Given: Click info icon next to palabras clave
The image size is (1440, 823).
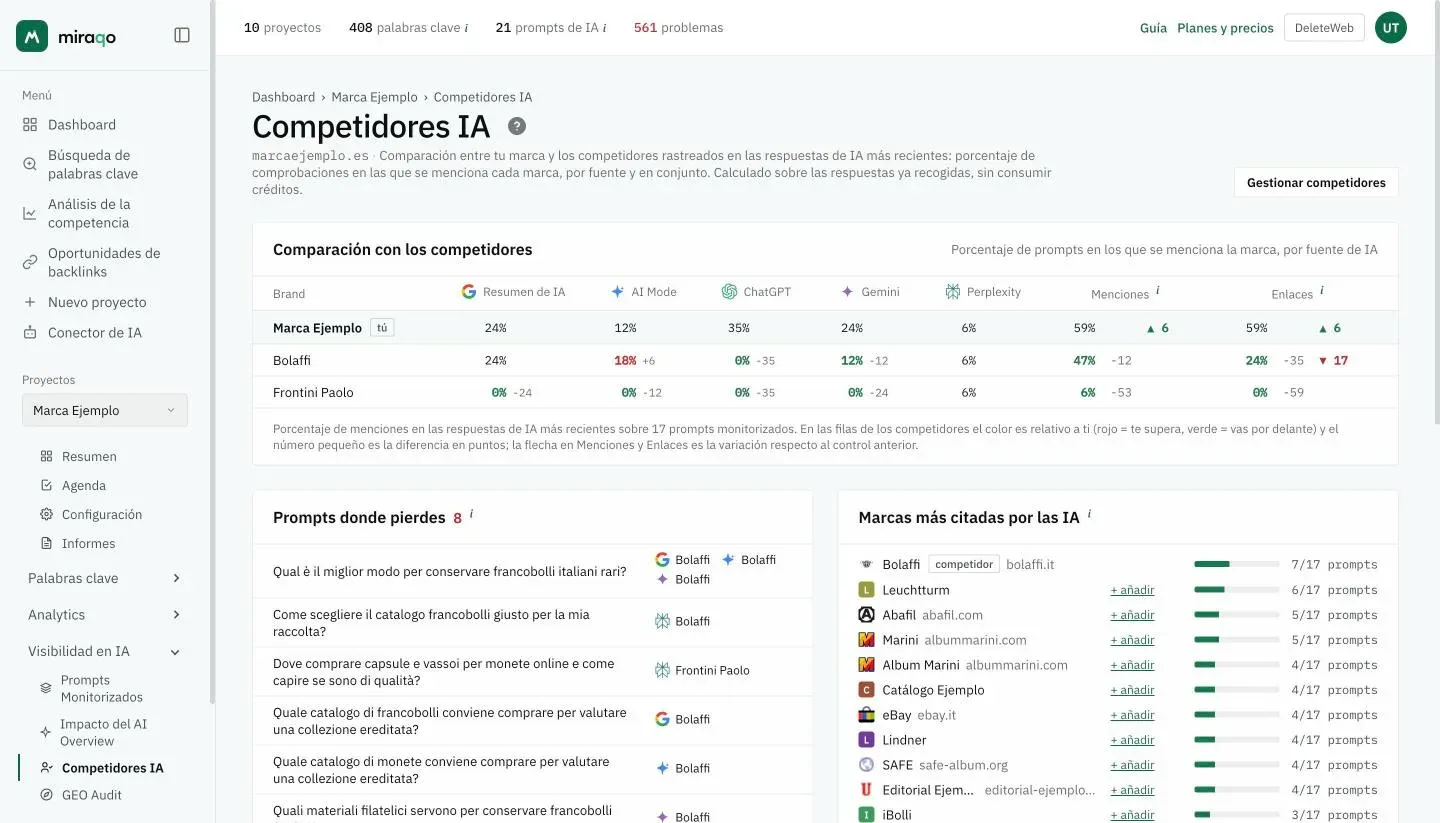Looking at the screenshot, I should (466, 28).
